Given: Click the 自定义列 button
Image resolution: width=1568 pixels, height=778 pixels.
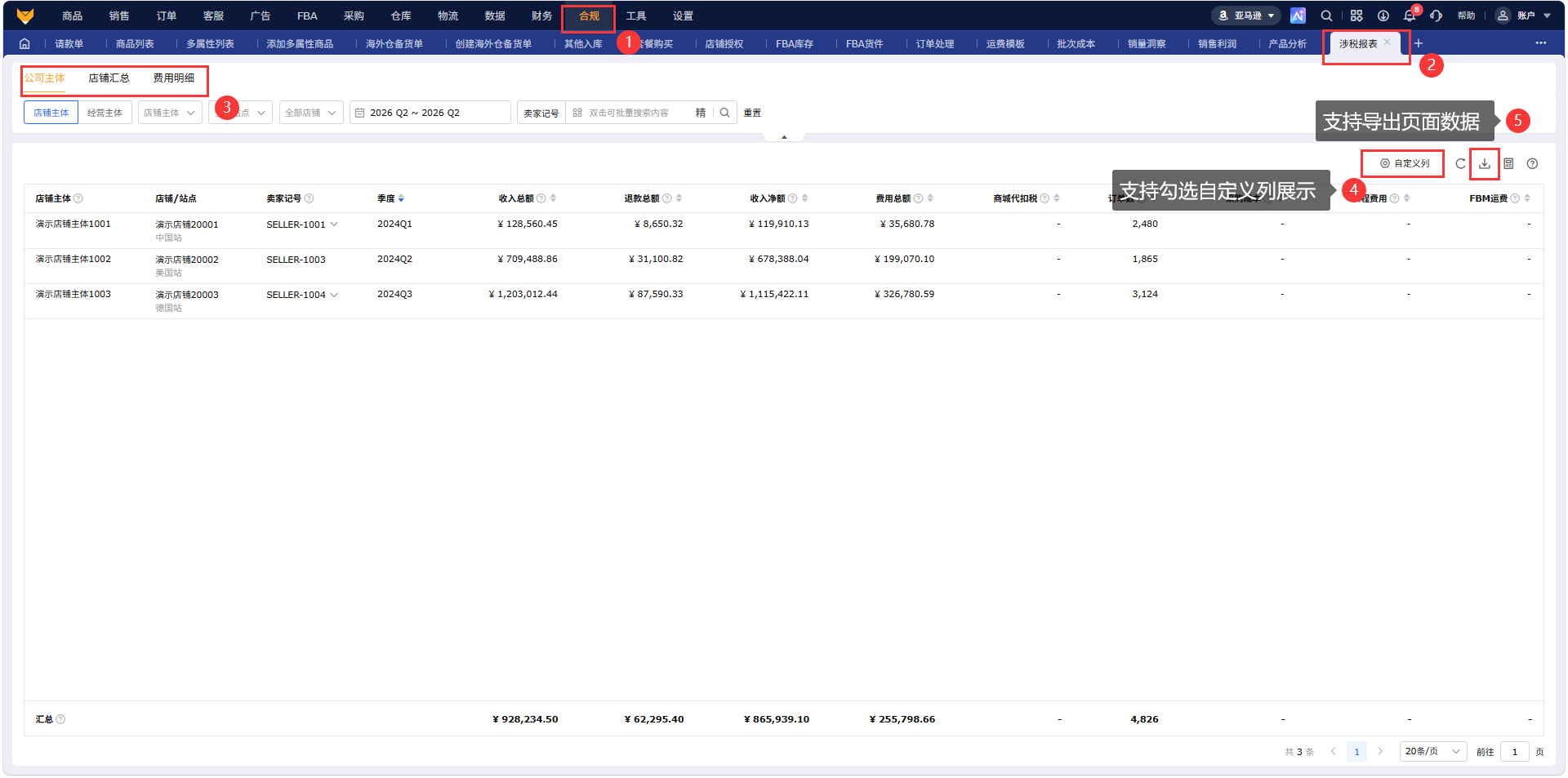Looking at the screenshot, I should [x=1405, y=164].
